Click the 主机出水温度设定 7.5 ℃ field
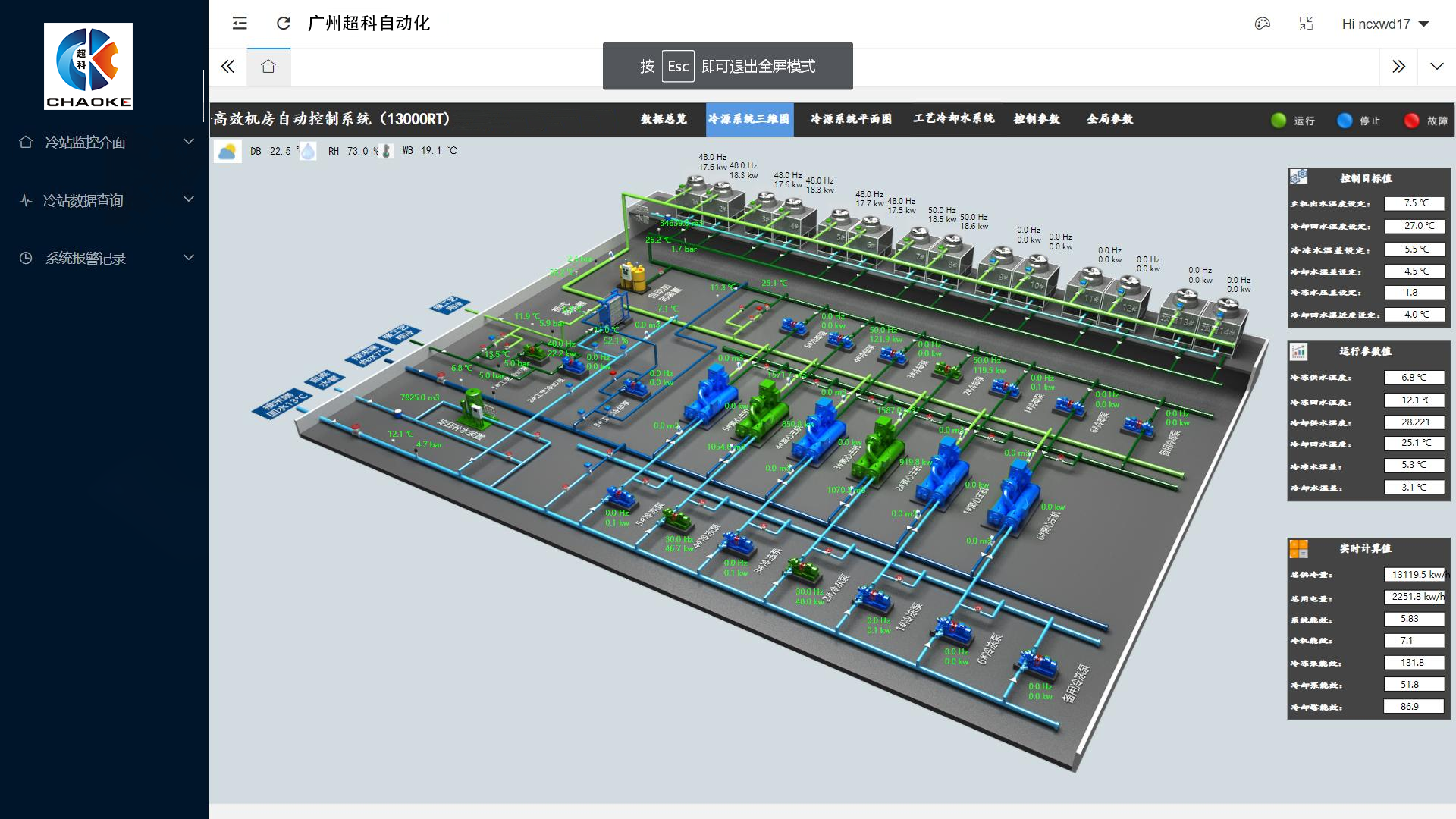Image resolution: width=1456 pixels, height=819 pixels. [1414, 203]
